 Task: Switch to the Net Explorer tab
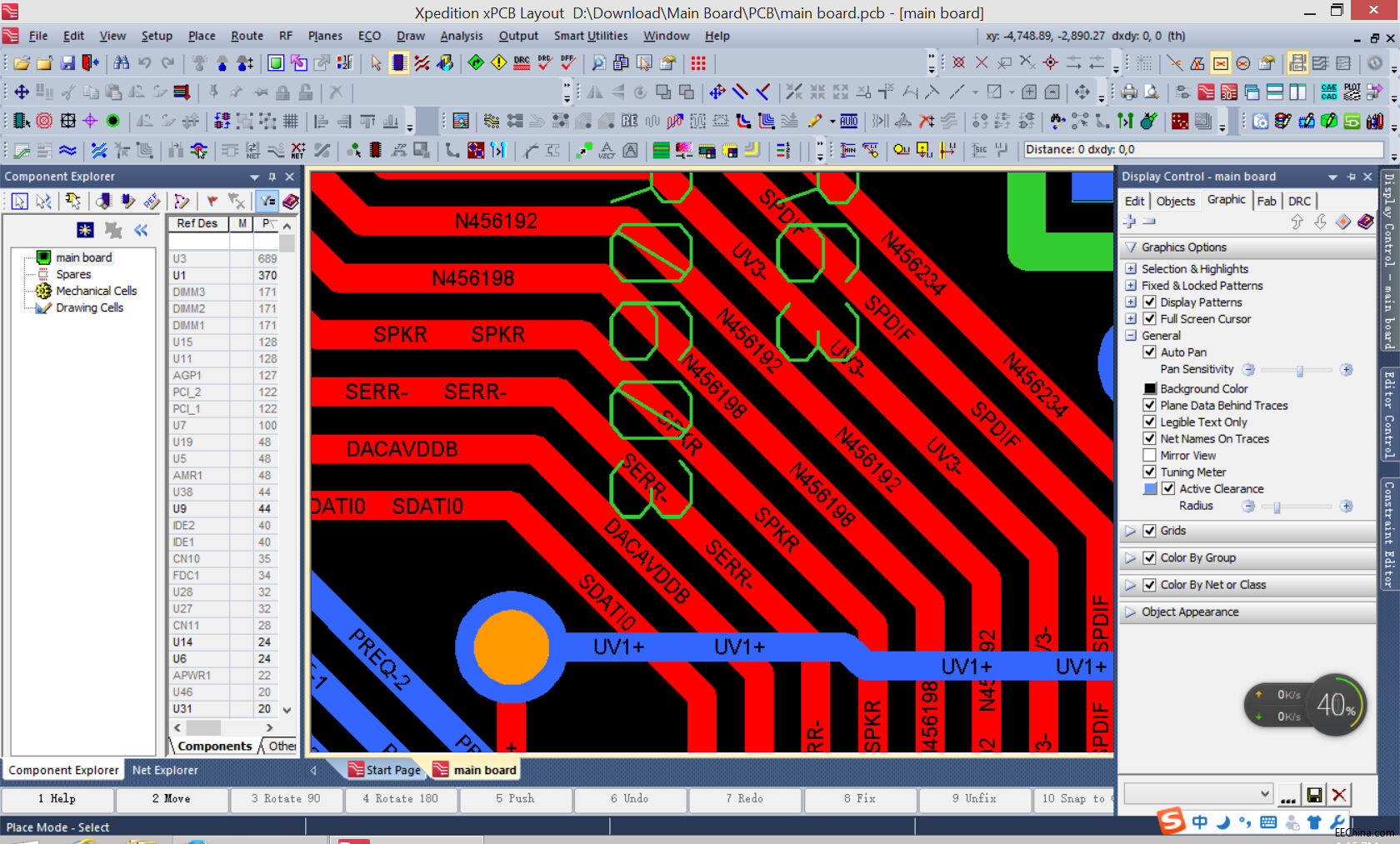tap(165, 770)
